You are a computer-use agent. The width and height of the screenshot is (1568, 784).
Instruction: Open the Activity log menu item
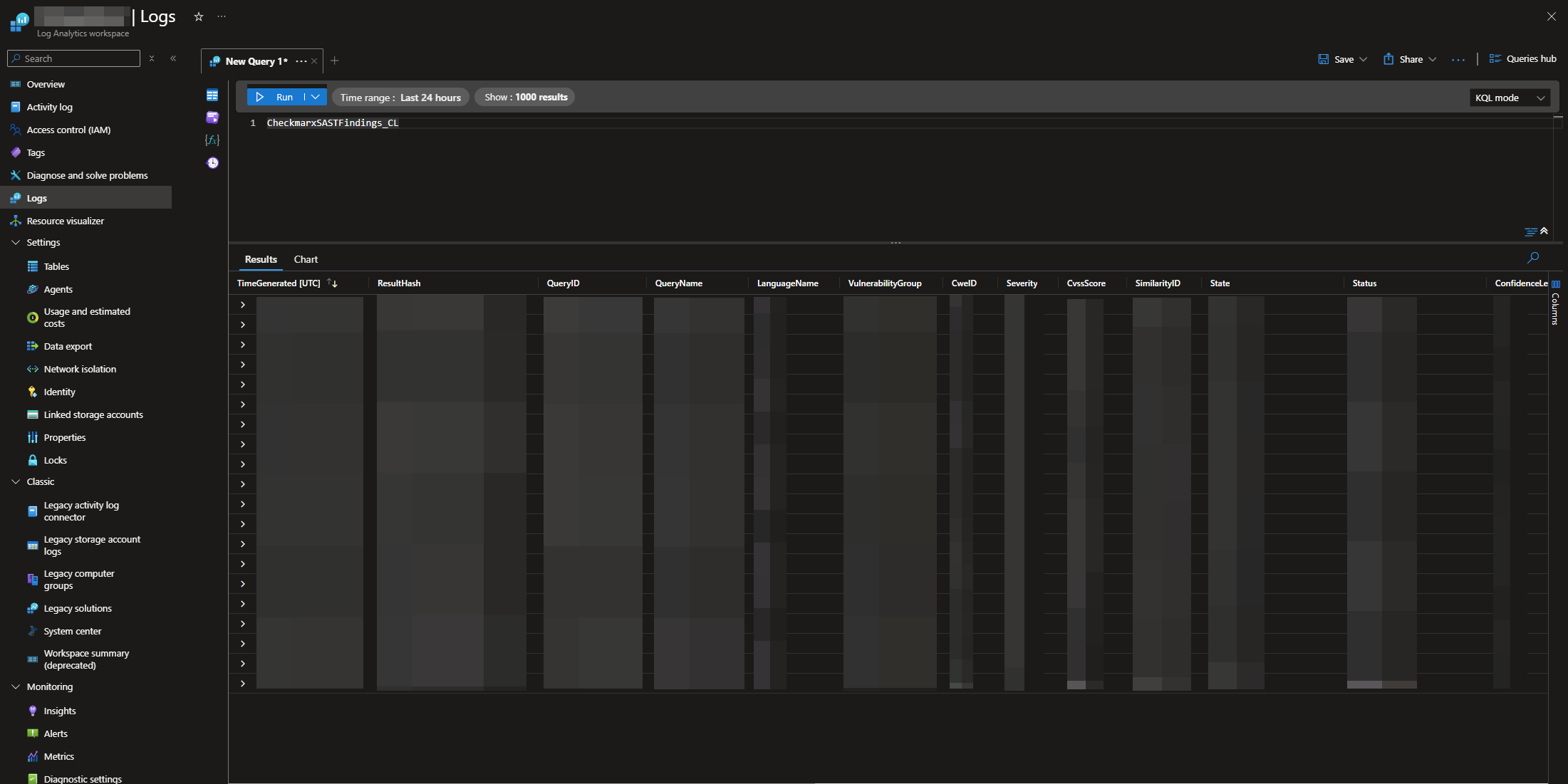coord(49,107)
